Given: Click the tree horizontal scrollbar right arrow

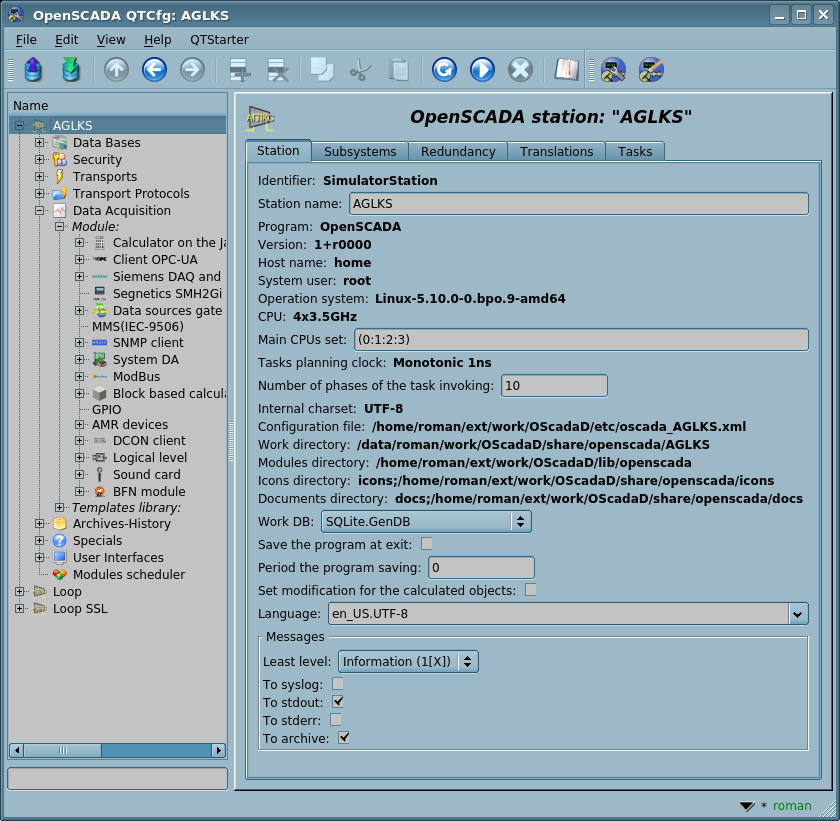Looking at the screenshot, I should (219, 750).
